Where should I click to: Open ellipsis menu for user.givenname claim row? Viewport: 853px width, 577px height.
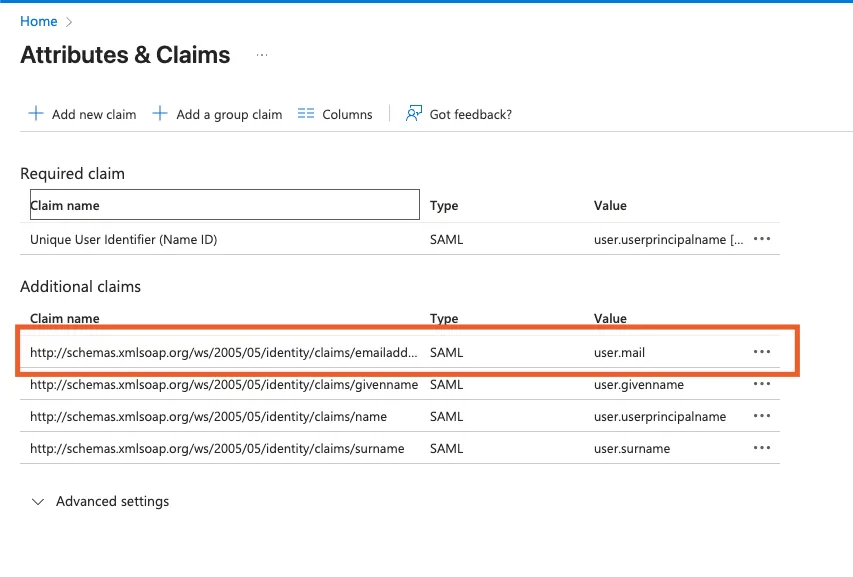point(762,384)
